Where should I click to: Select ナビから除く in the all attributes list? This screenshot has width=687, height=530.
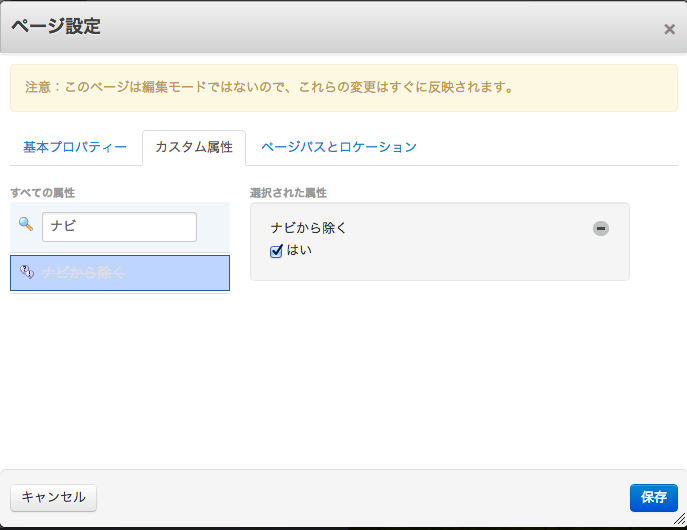click(x=120, y=272)
